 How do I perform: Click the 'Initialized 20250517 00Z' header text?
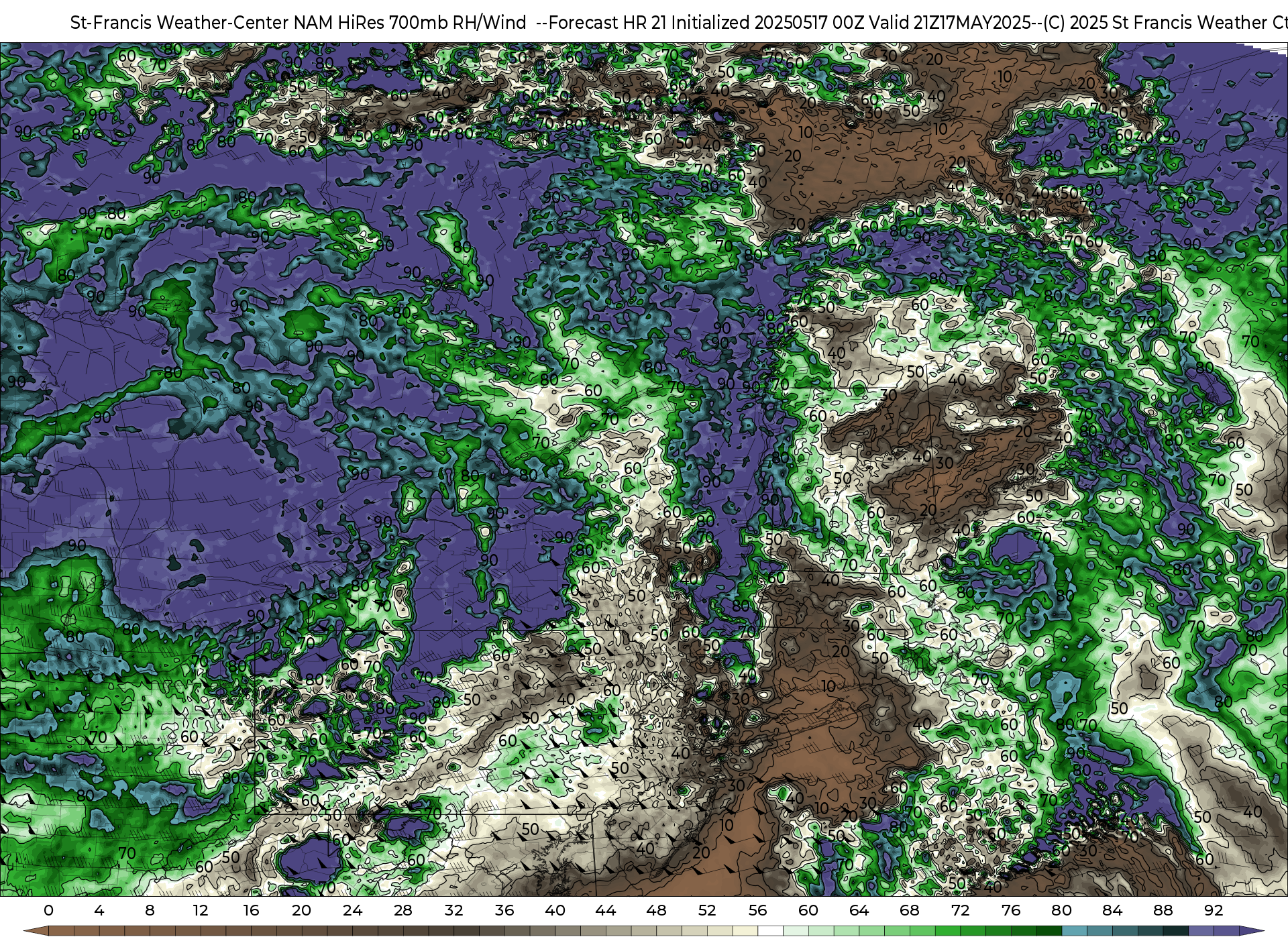pyautogui.click(x=767, y=23)
